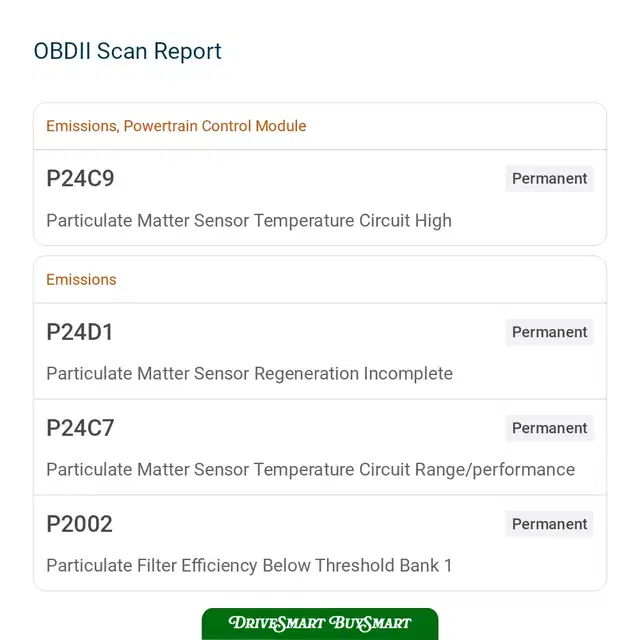Select the Temperature Circuit Range/performance description
The height and width of the screenshot is (640, 640).
coord(311,470)
